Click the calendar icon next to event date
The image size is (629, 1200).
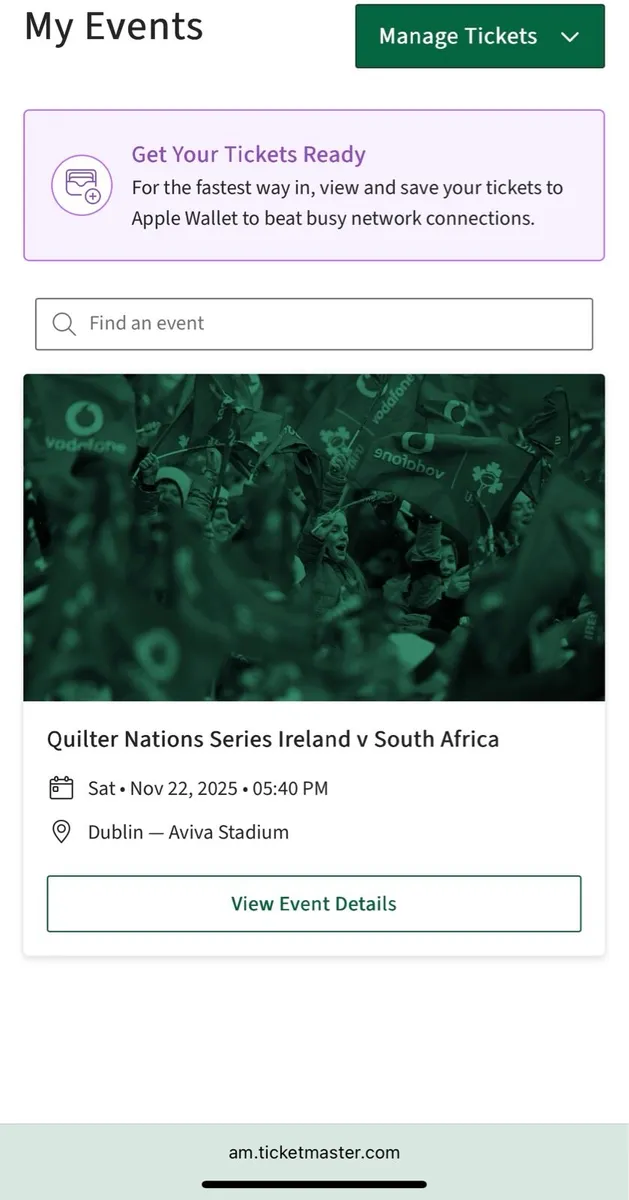(61, 788)
